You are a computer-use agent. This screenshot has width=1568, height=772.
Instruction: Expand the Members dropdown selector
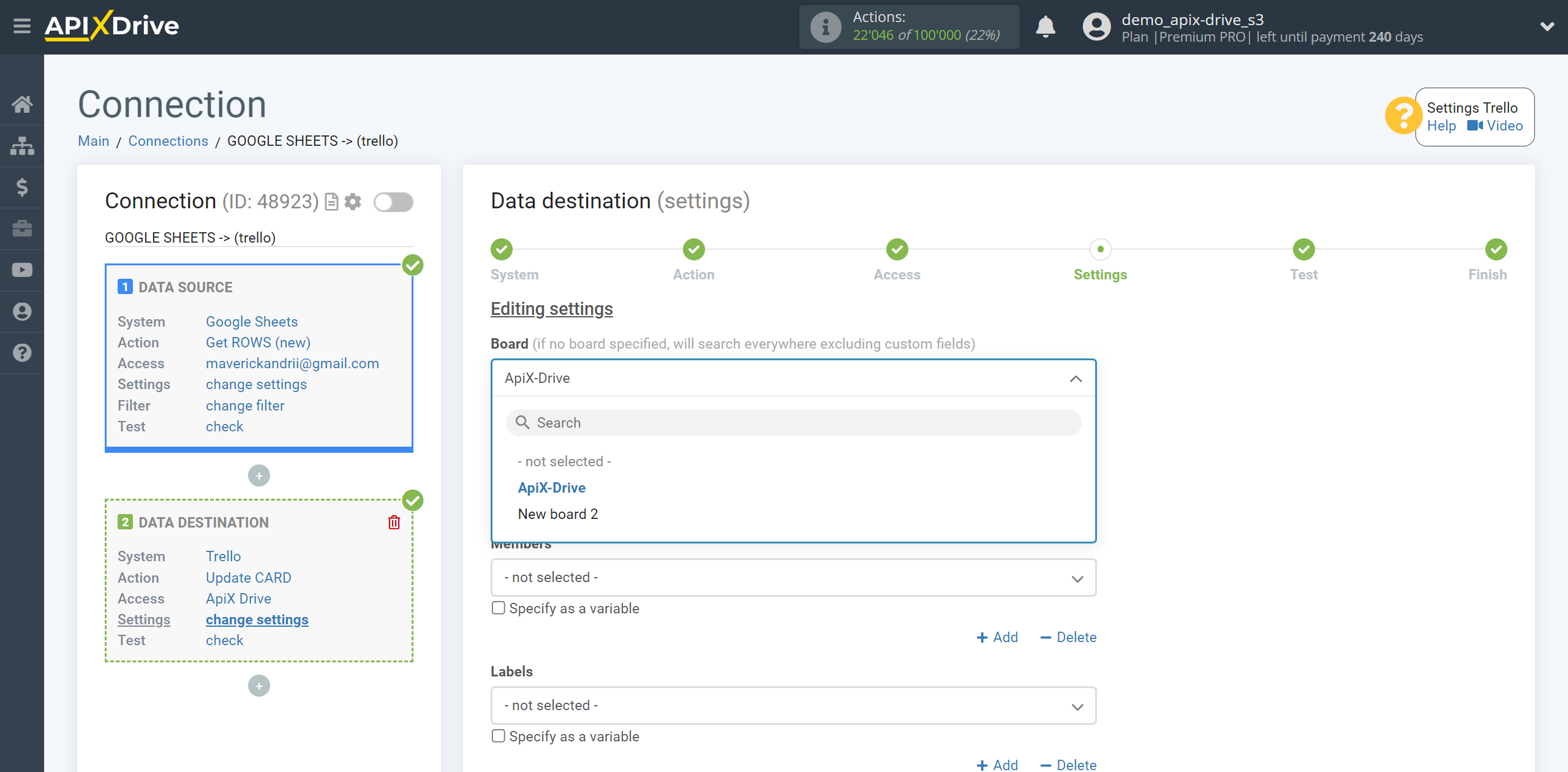point(792,577)
